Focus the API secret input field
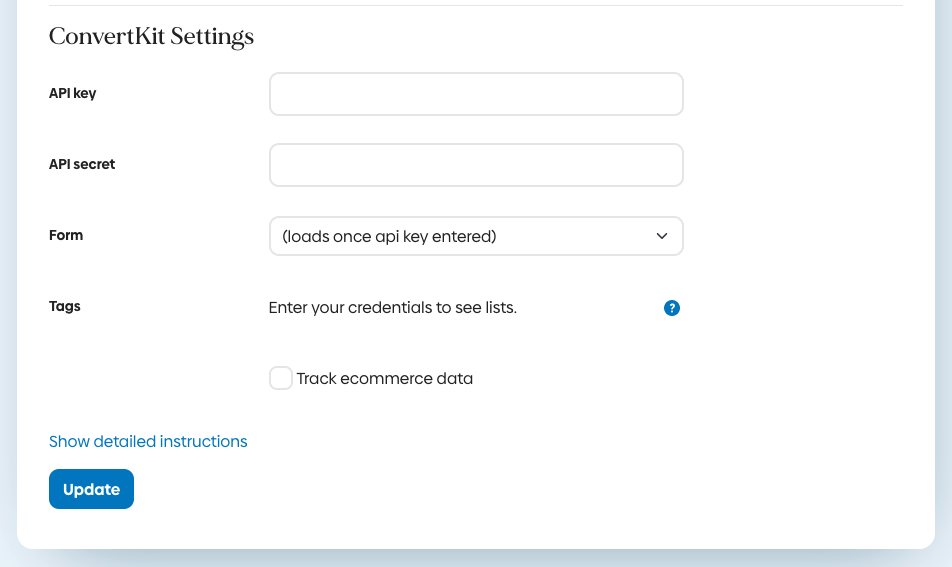This screenshot has height=567, width=952. click(x=476, y=165)
